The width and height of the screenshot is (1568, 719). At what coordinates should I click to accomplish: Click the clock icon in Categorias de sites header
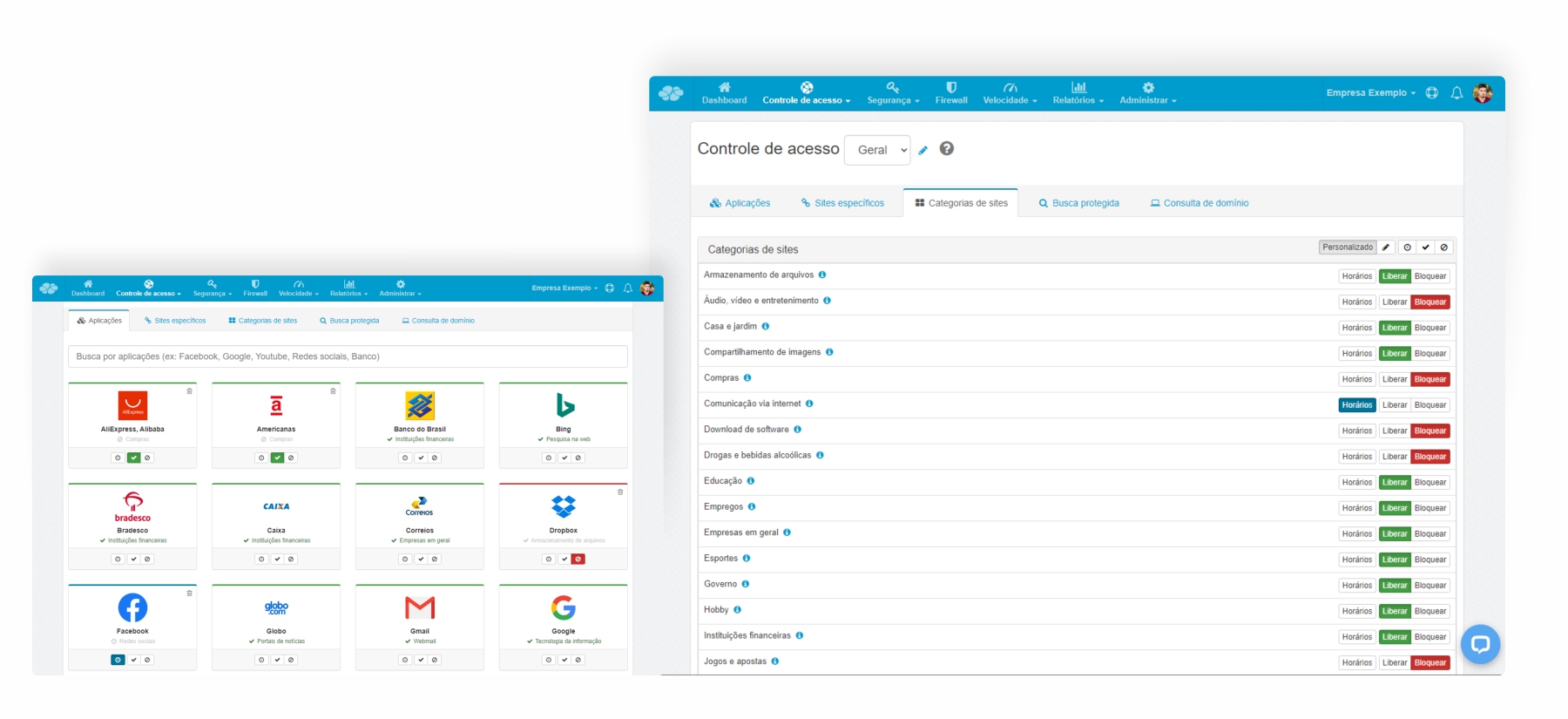click(x=1408, y=248)
